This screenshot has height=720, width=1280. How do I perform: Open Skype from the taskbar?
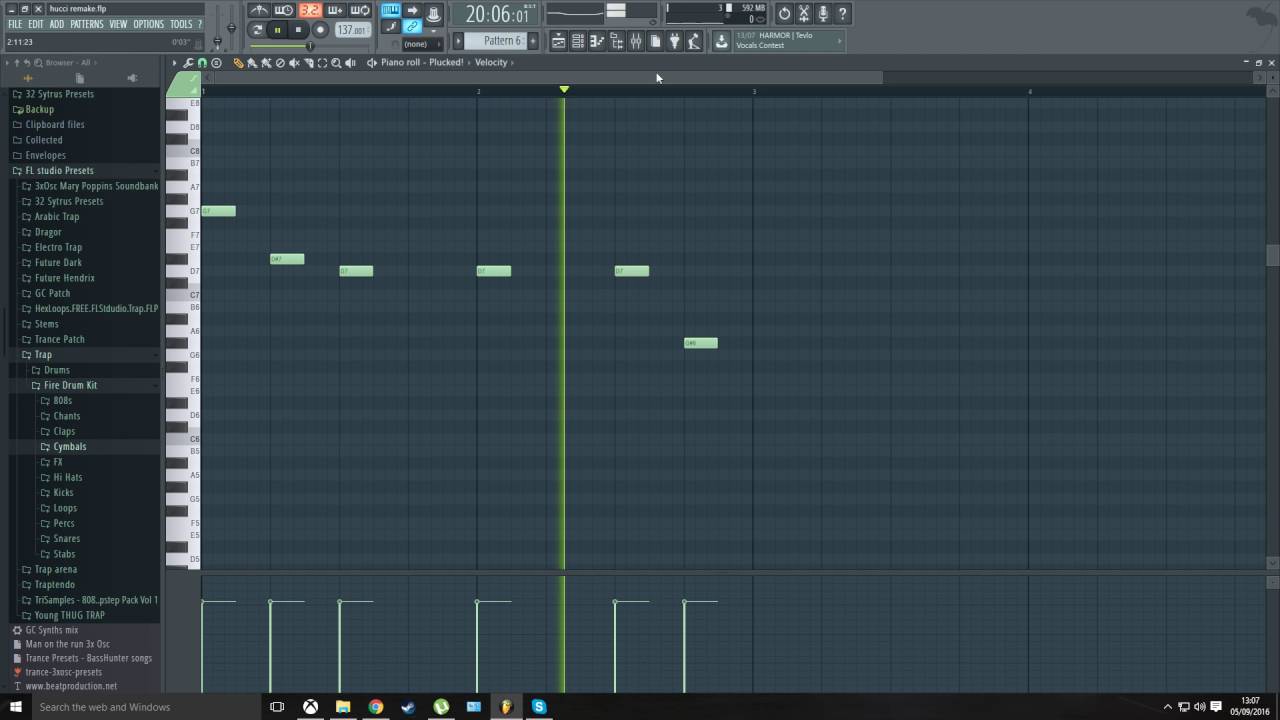coord(539,707)
